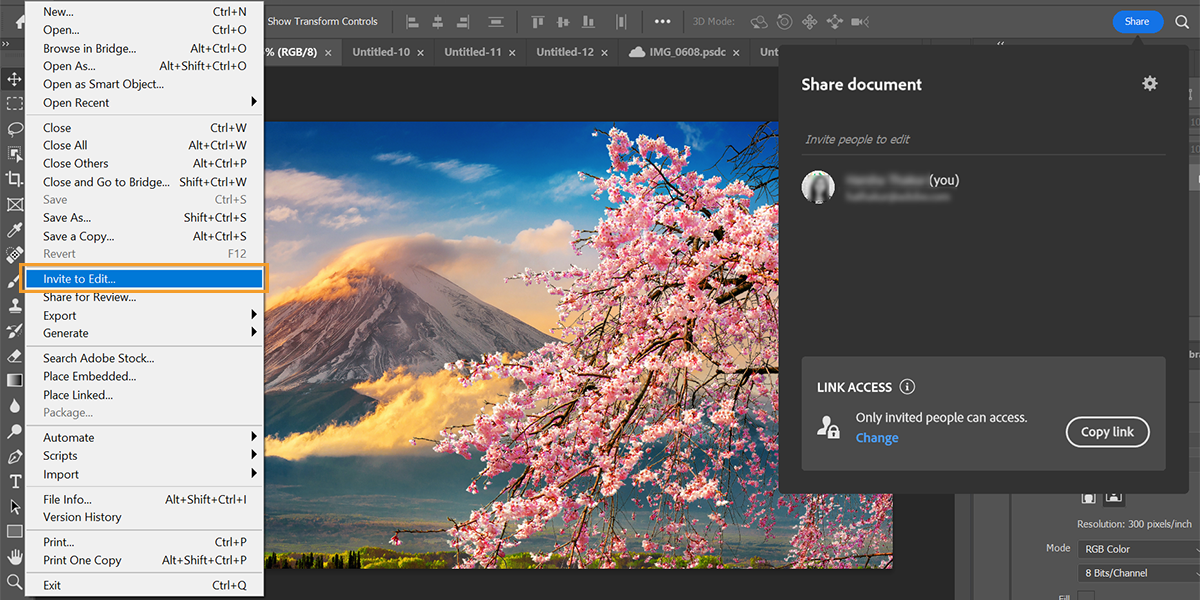Select the Eraser tool

tap(14, 355)
